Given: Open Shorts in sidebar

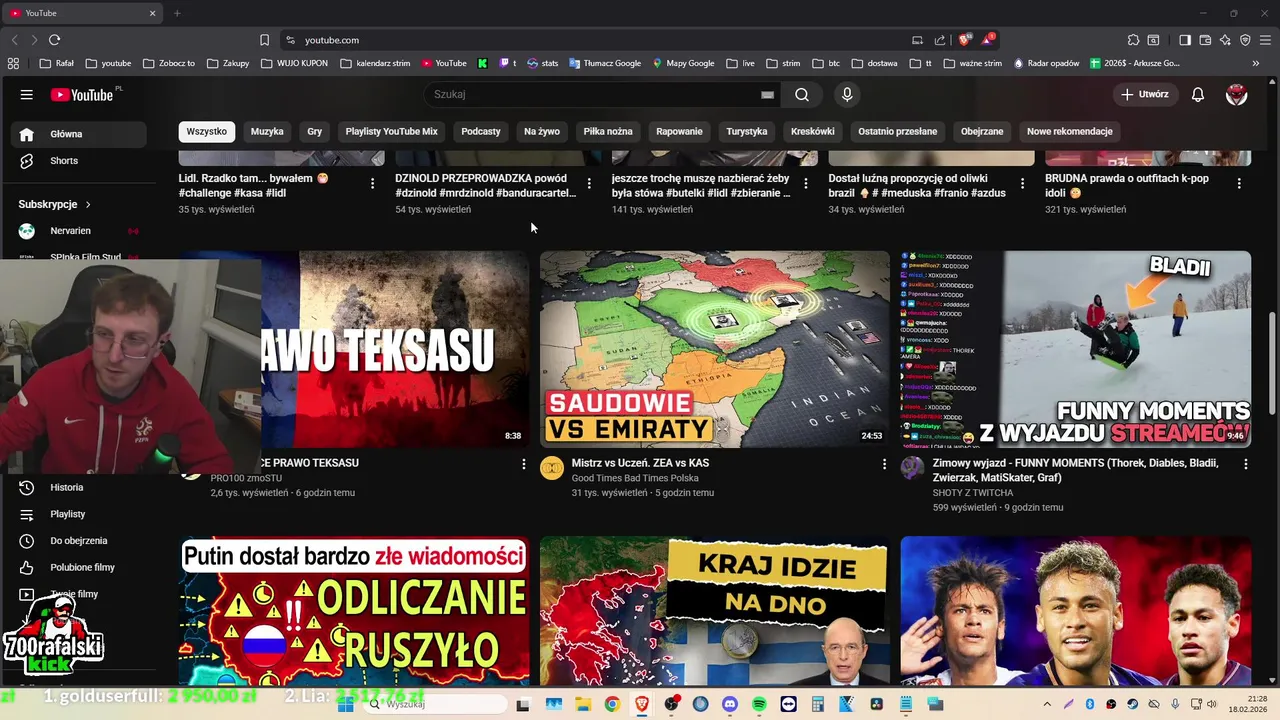Looking at the screenshot, I should tap(79, 161).
